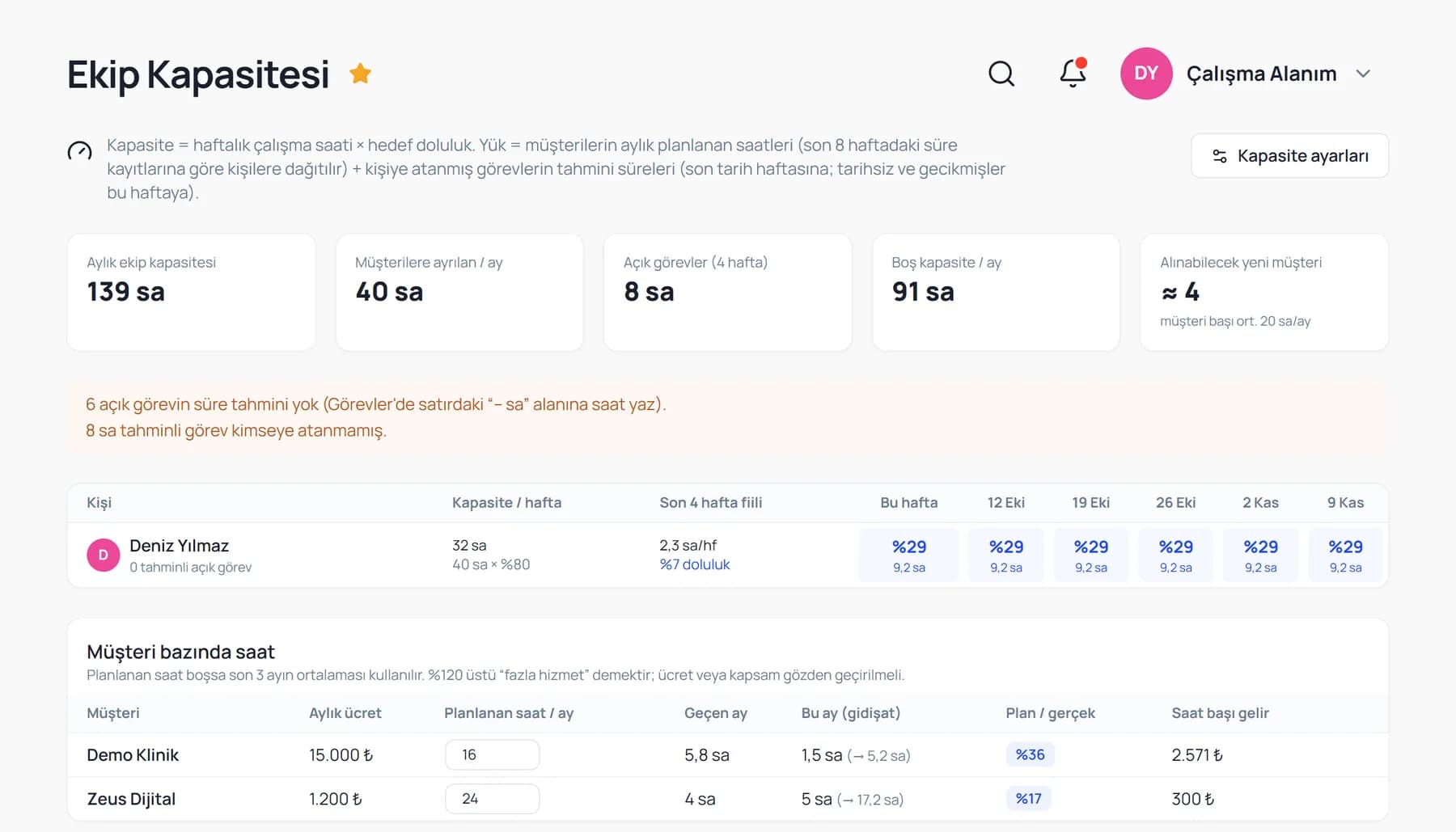
Task: Click the DY profile avatar
Action: click(1145, 74)
